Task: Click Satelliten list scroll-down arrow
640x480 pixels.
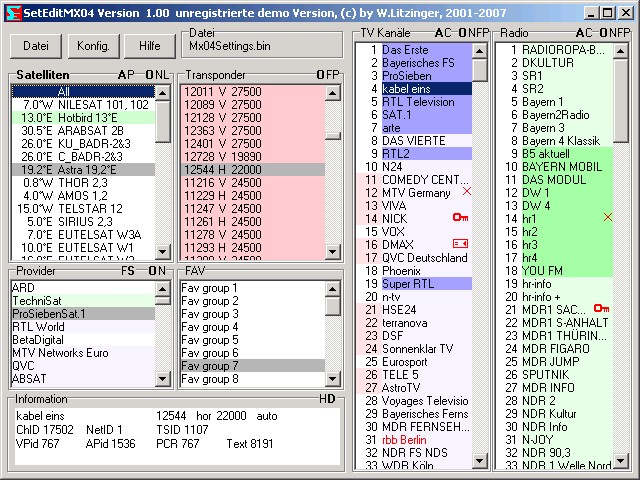Action: (x=163, y=251)
